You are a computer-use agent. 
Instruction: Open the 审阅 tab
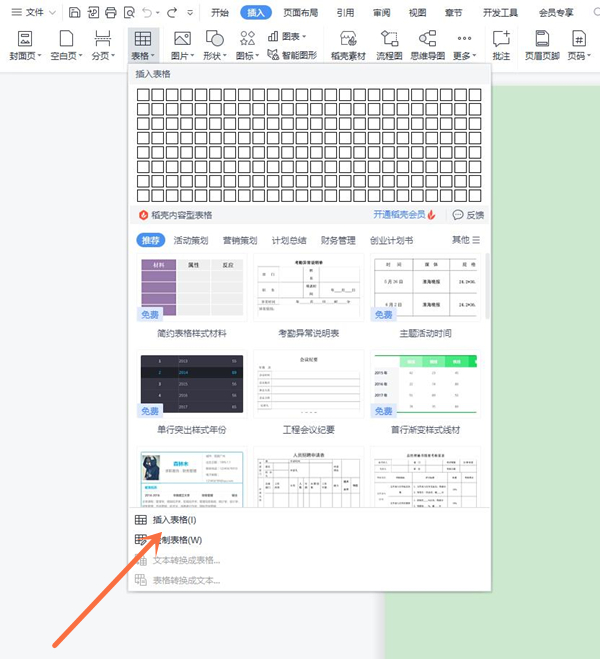pyautogui.click(x=382, y=13)
